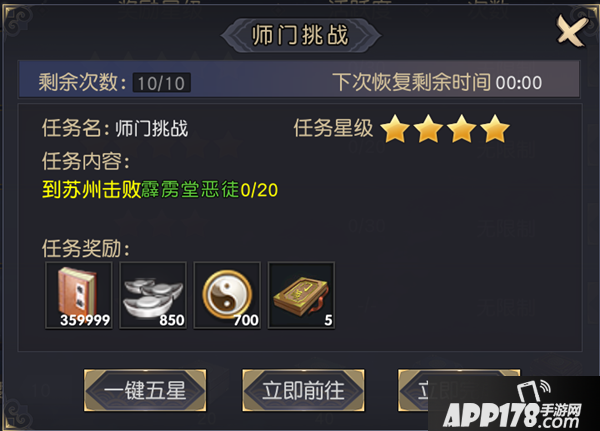
Task: Click the 一键五星 button
Action: (145, 390)
